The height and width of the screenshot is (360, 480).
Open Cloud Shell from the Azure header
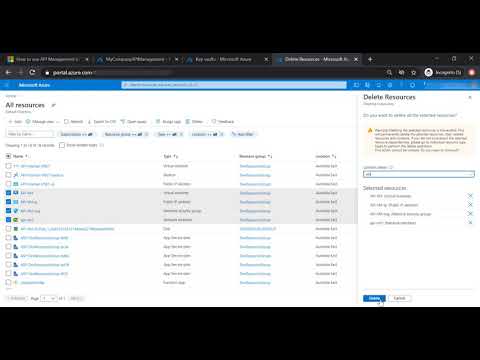[356, 85]
